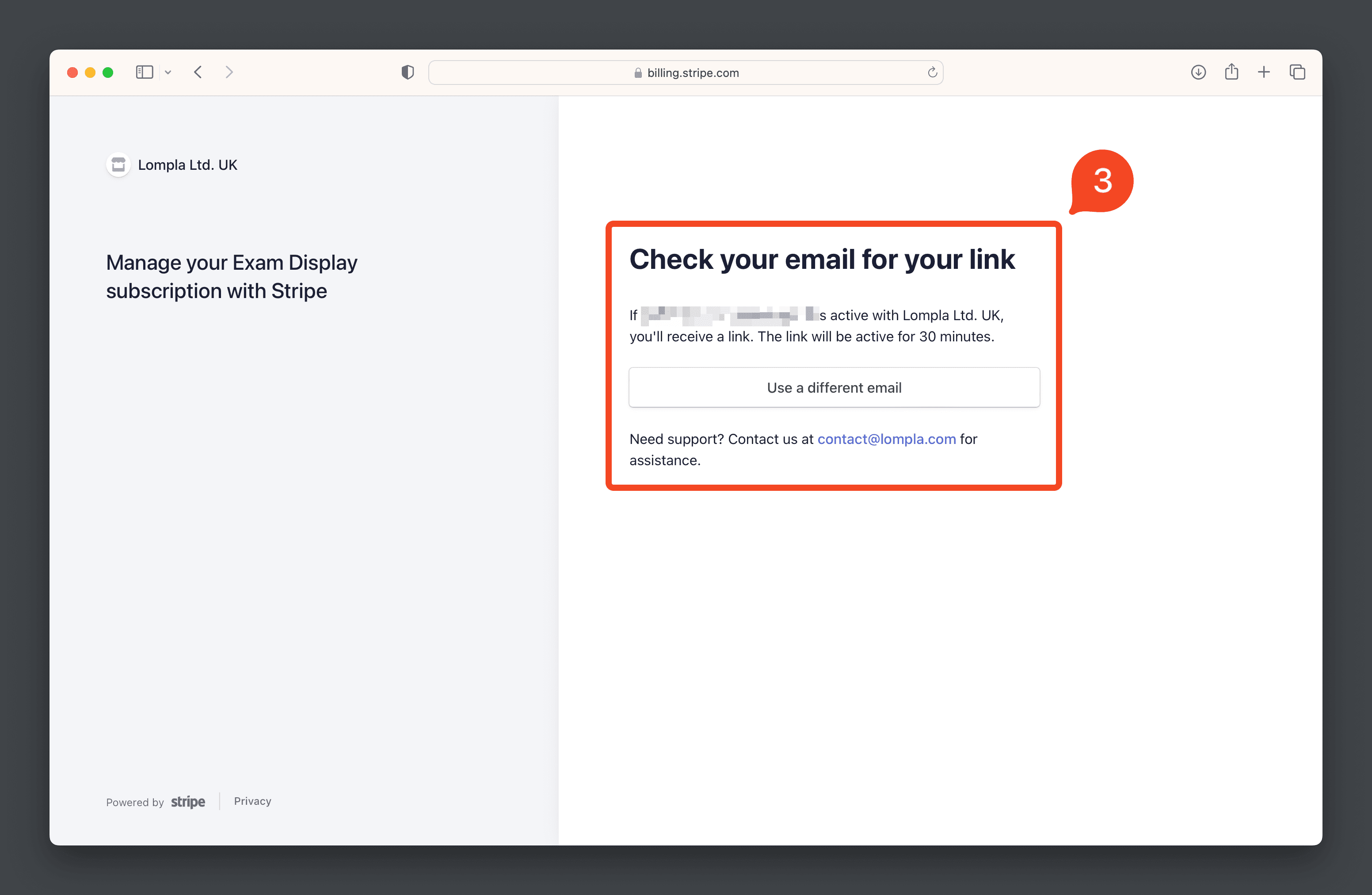Reload the page with the refresh icon

(932, 73)
